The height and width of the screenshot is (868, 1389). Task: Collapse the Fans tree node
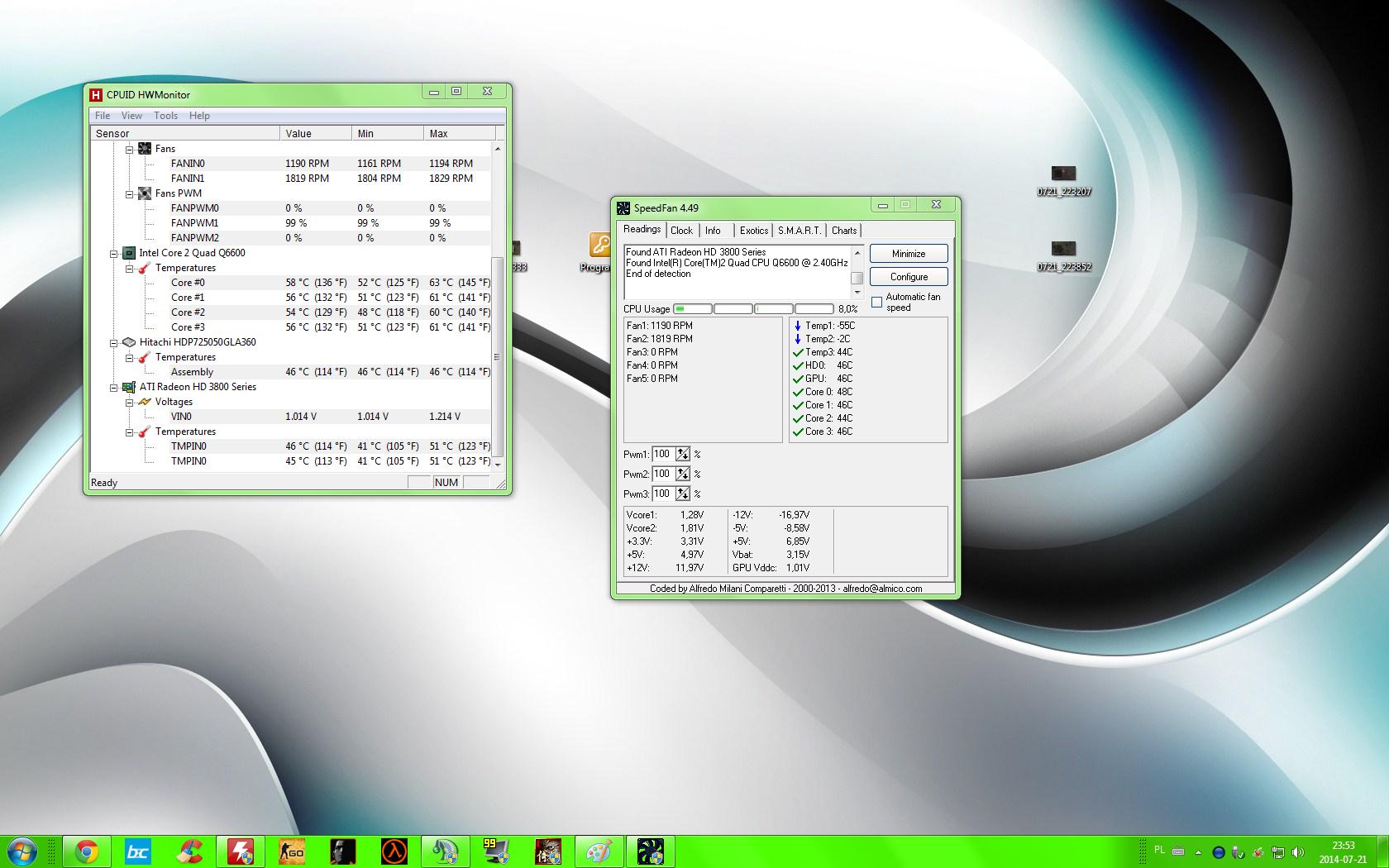point(129,150)
